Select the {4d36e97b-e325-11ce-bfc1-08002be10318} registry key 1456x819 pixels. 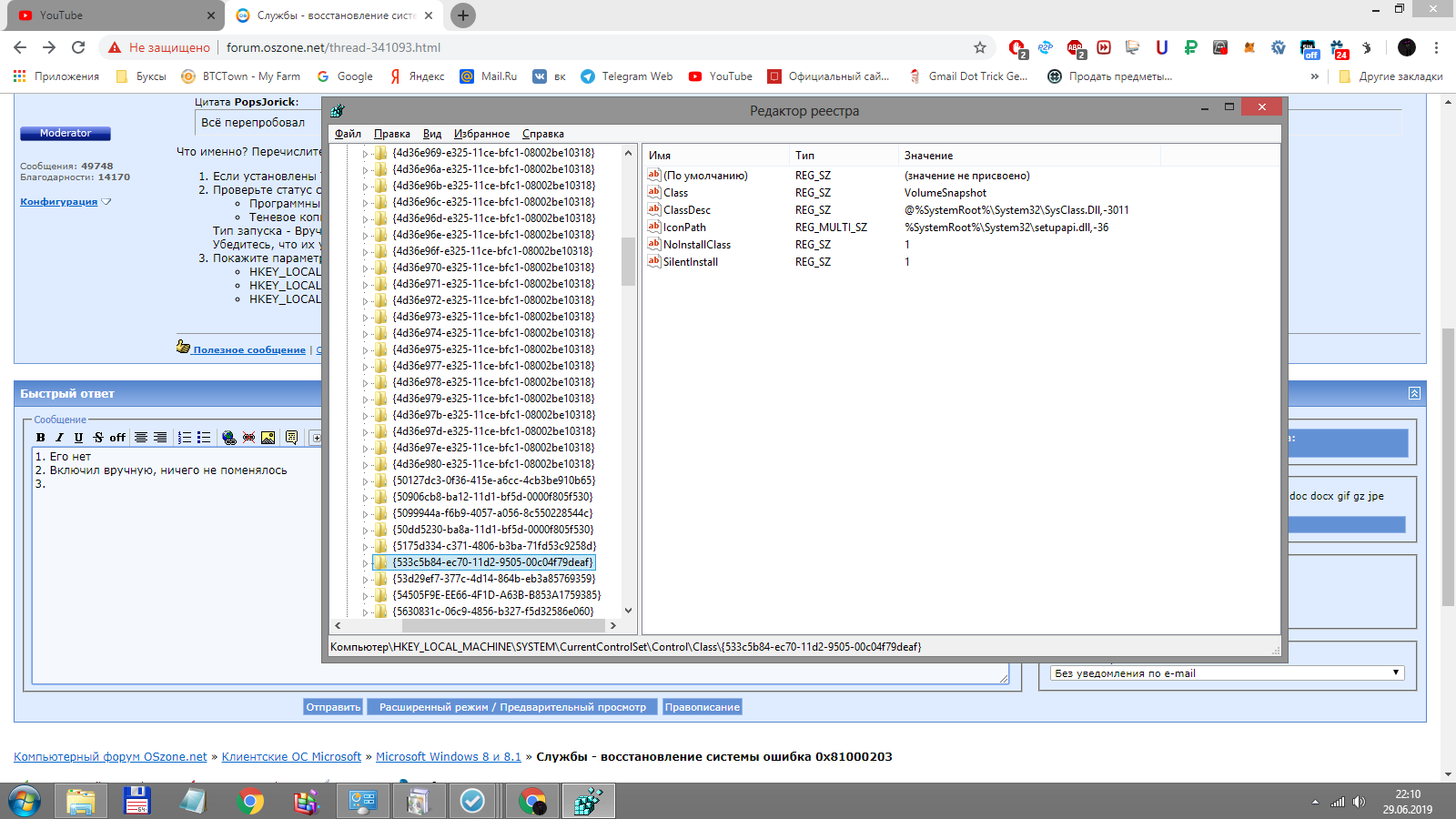point(493,415)
